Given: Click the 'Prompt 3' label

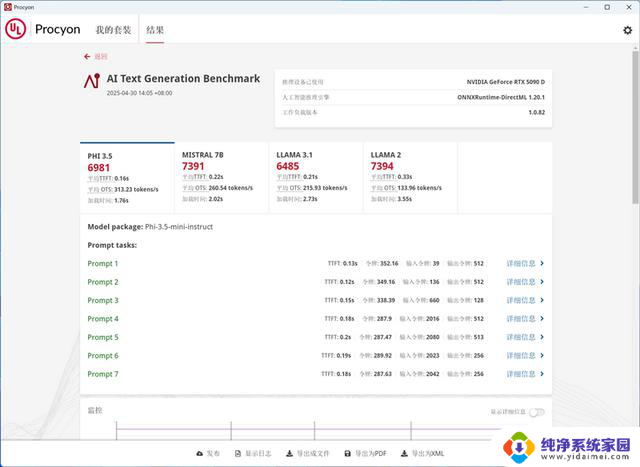Looking at the screenshot, I should (x=103, y=300).
